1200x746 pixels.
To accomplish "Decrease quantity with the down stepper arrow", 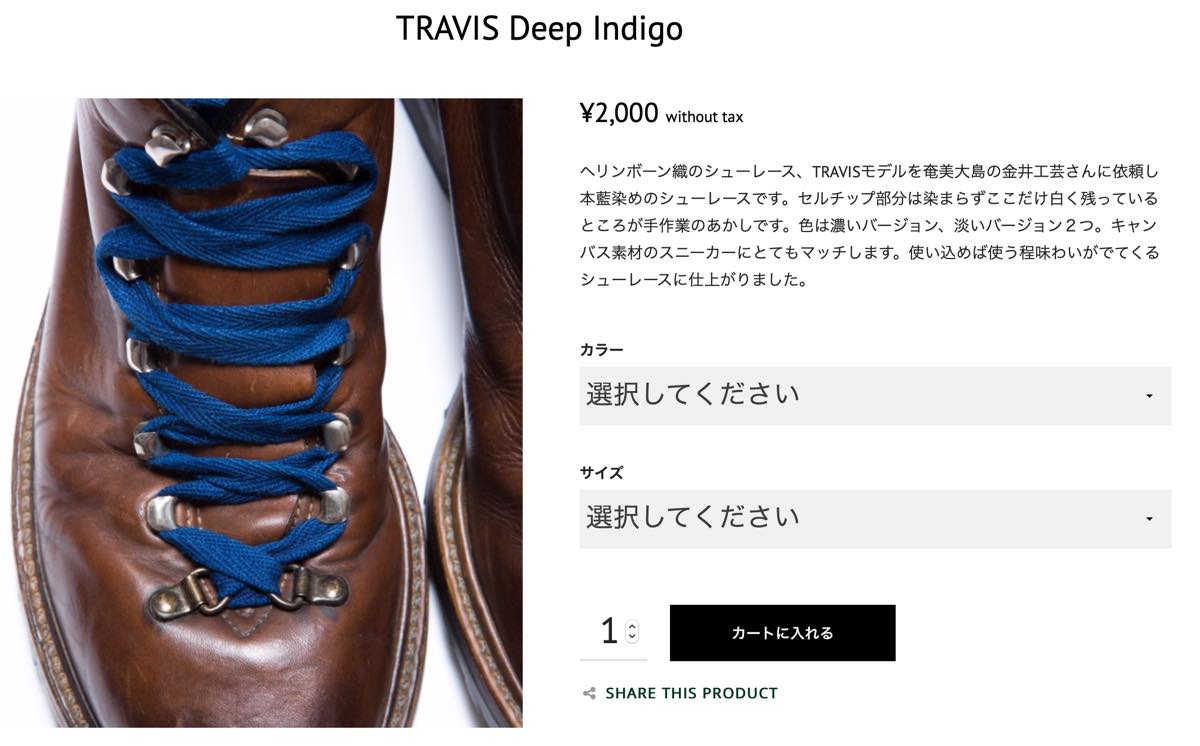I will (632, 638).
